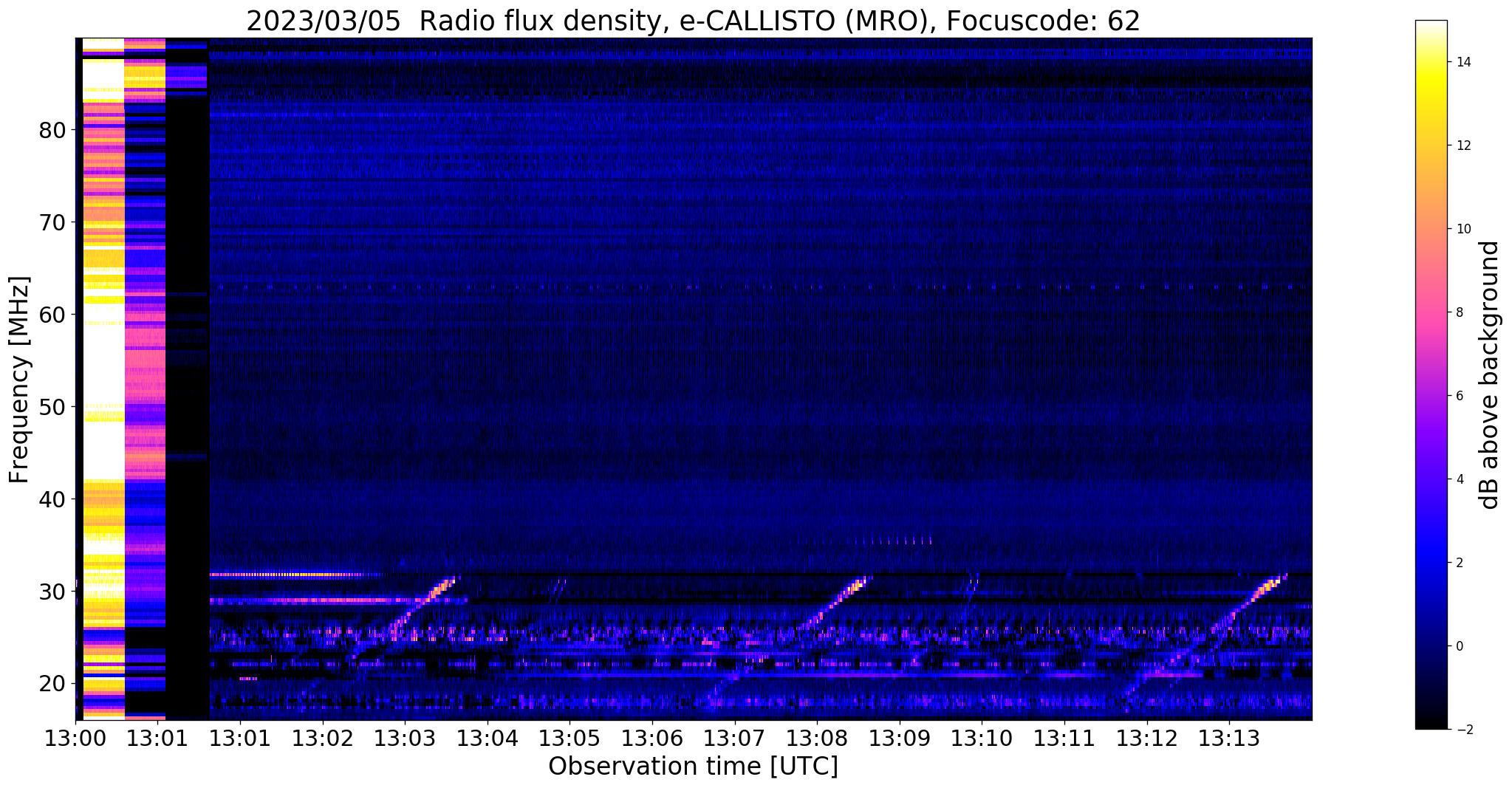
Task: Click the 13:06 time tick label
Action: 651,738
